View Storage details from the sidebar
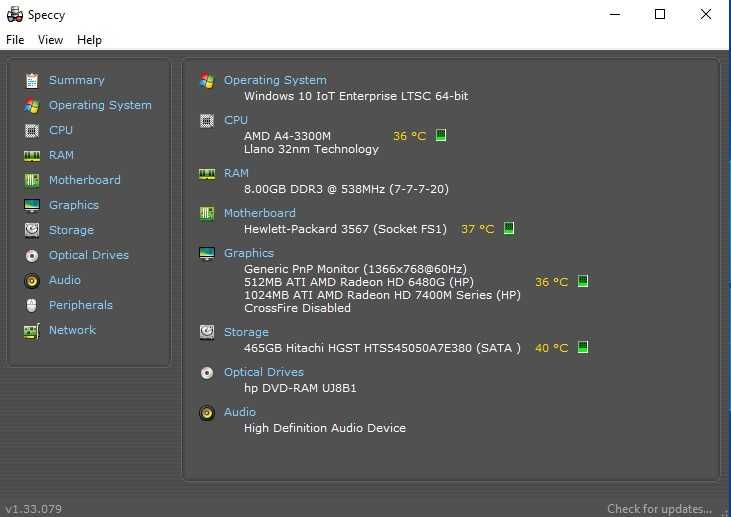This screenshot has width=731, height=517. coord(71,230)
